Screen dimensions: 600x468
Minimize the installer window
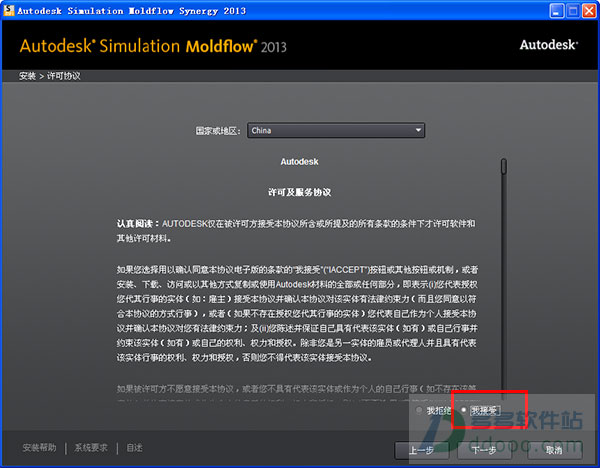tap(556, 11)
